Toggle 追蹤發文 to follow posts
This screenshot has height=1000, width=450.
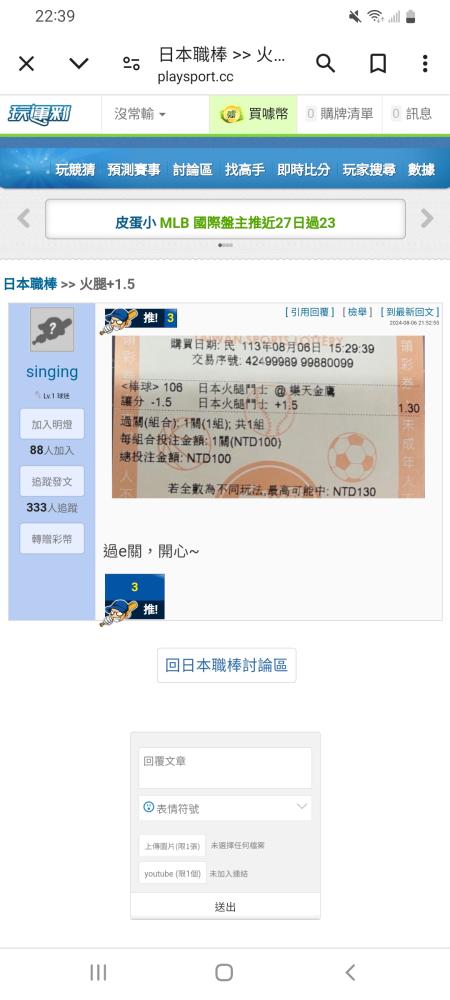(x=52, y=482)
